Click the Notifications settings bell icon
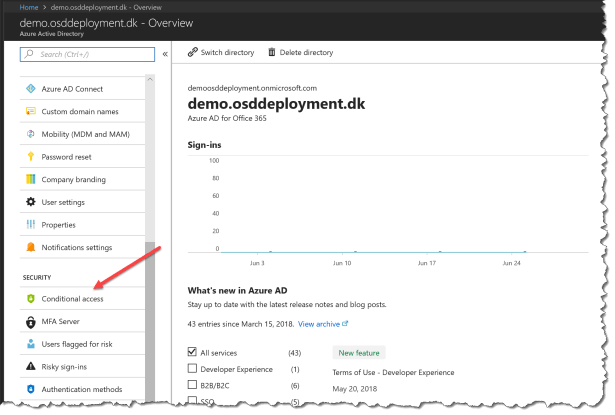 31,247
